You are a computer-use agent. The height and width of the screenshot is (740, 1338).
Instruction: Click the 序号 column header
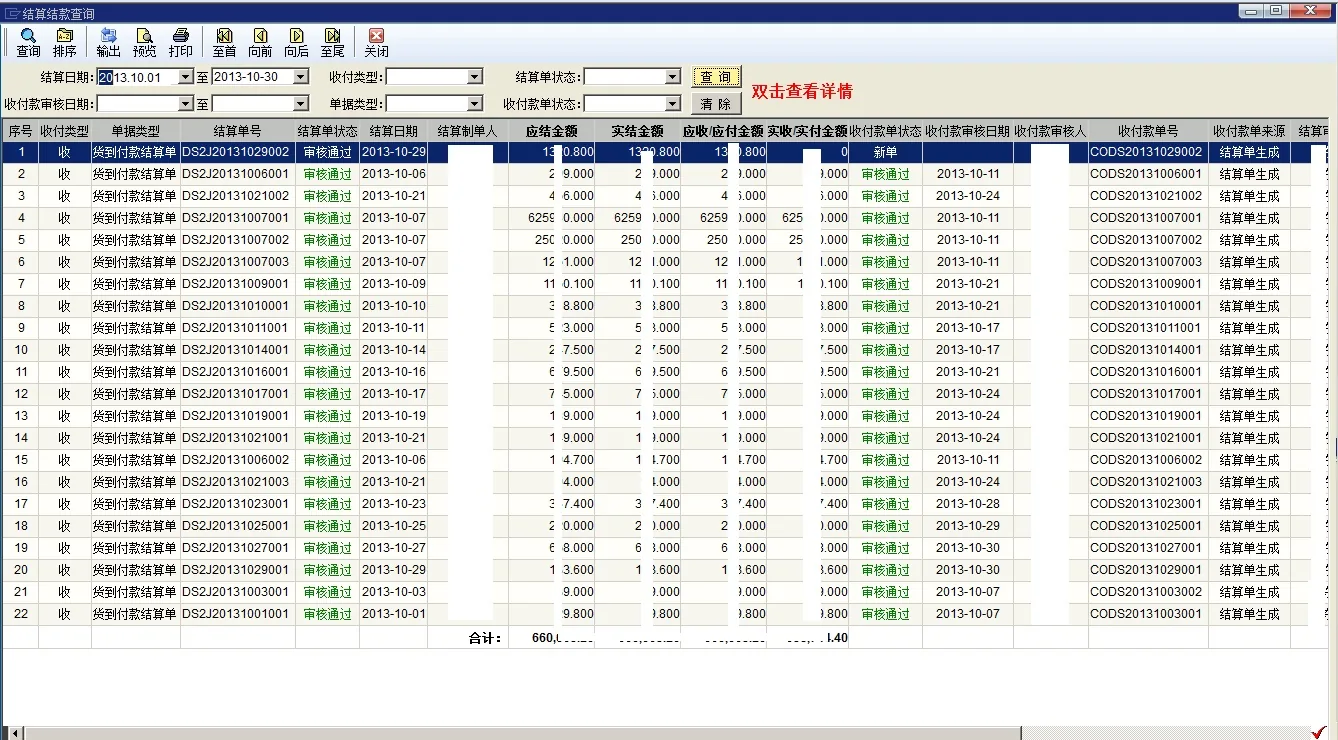pyautogui.click(x=20, y=131)
